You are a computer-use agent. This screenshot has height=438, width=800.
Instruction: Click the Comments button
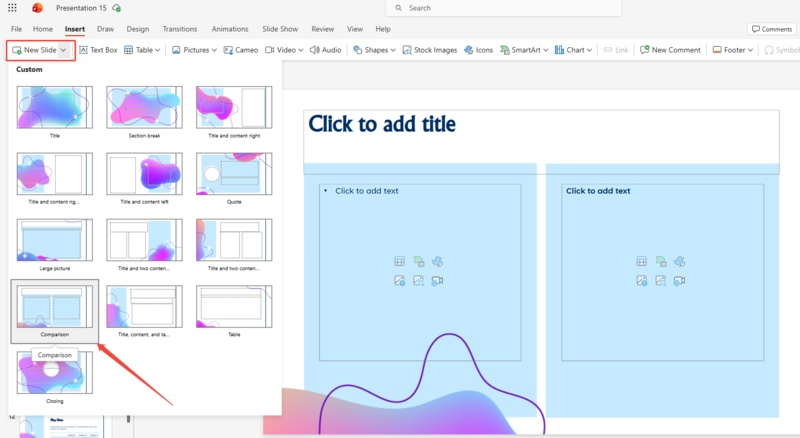pos(772,29)
